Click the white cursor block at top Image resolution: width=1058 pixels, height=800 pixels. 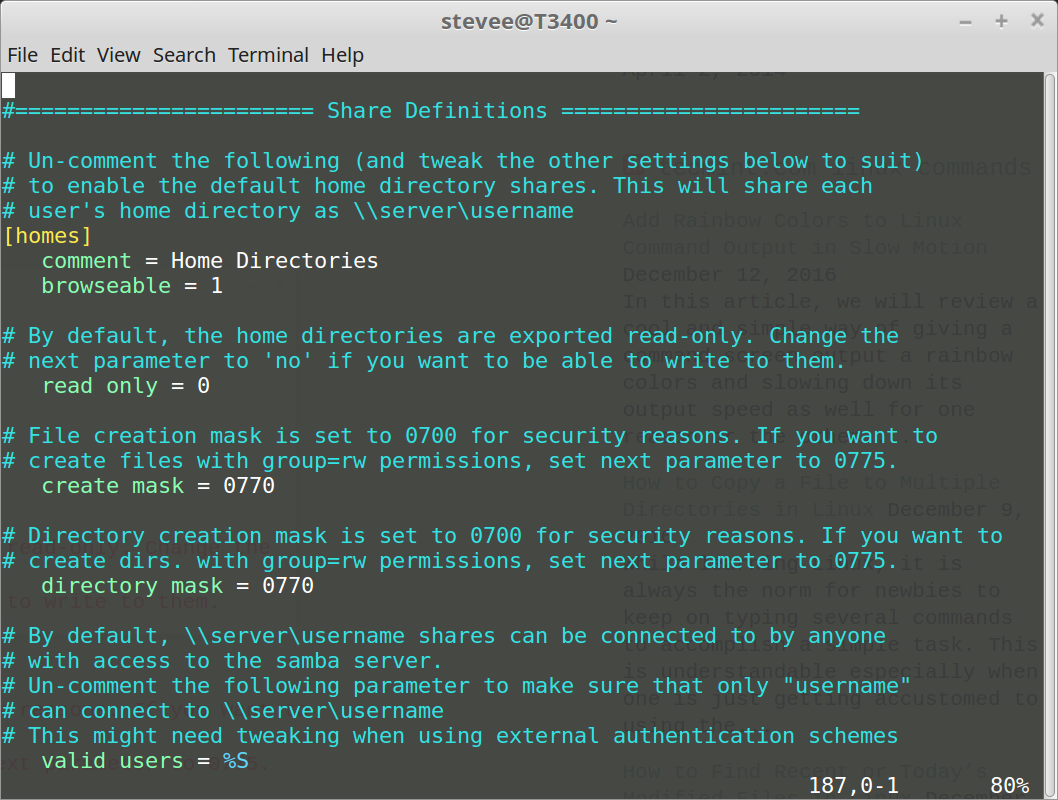pos(8,86)
